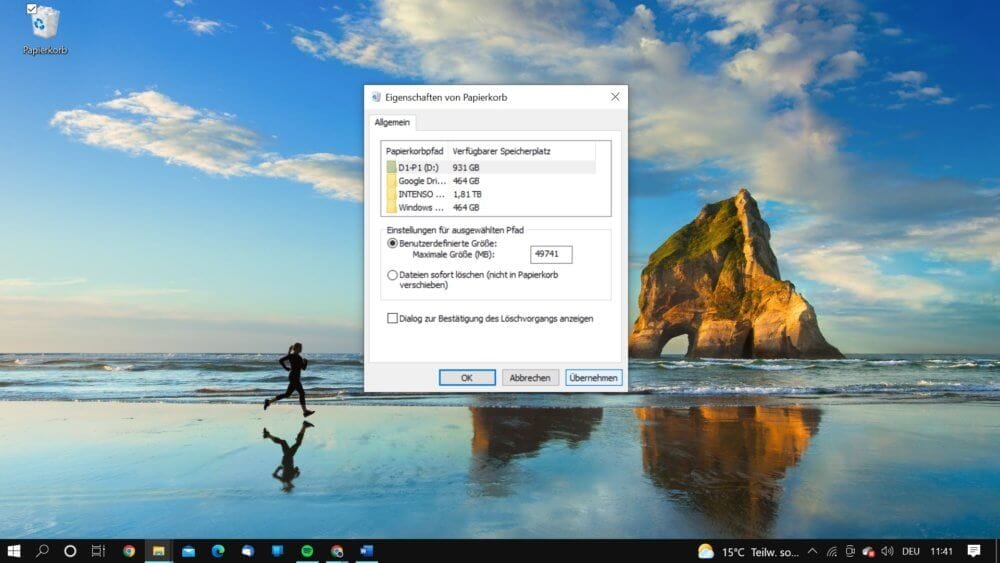Open the Mail app in taskbar
This screenshot has width=1000, height=563.
(x=188, y=551)
